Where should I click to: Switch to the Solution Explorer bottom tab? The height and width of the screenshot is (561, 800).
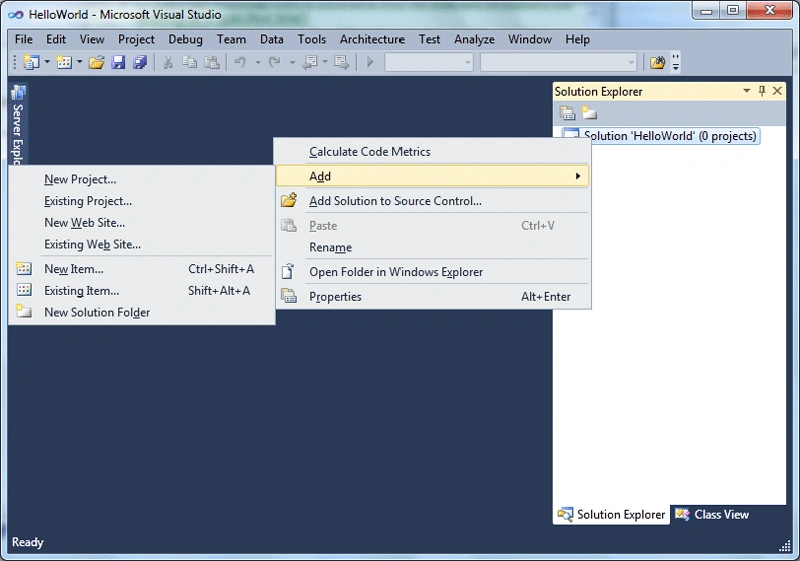[x=611, y=514]
